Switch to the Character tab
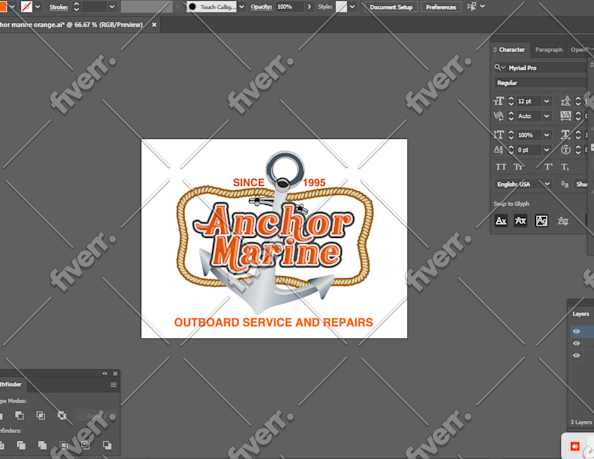 click(x=511, y=50)
